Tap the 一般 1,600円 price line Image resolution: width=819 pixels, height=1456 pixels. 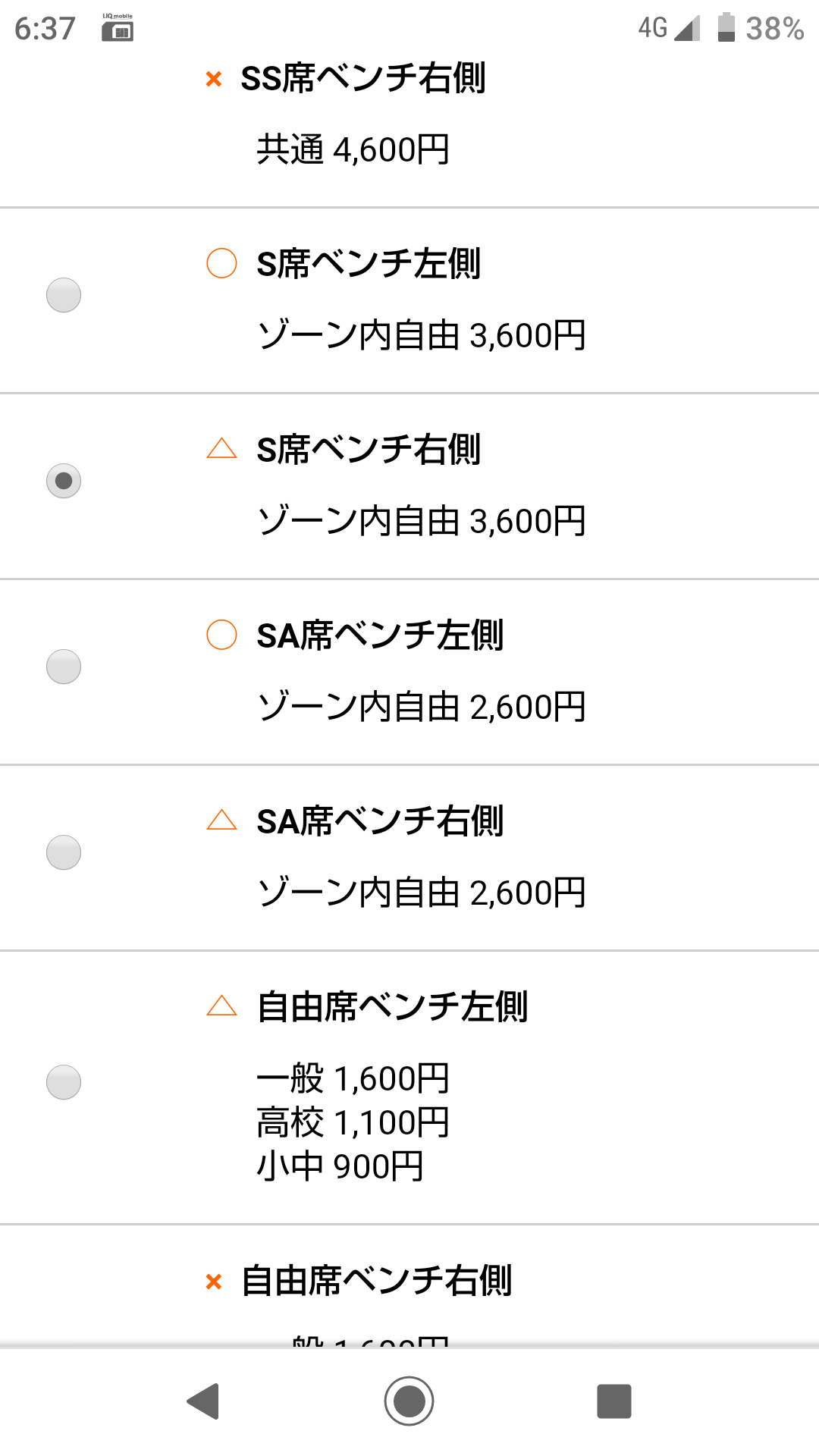point(353,1078)
